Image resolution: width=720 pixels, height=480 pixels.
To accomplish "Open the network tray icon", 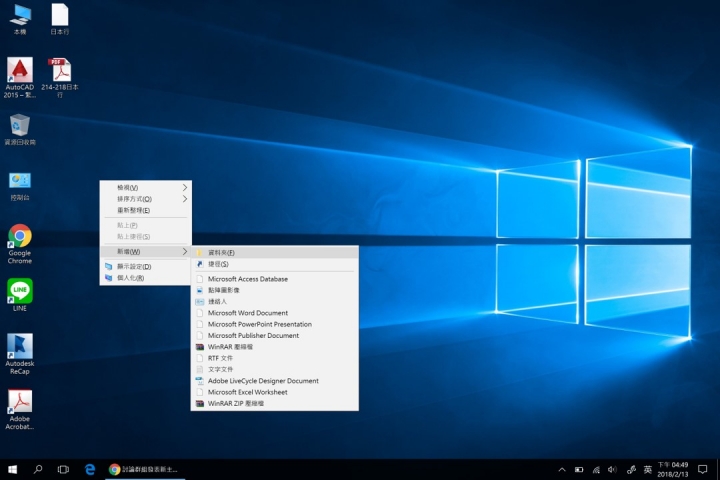I will (596, 469).
